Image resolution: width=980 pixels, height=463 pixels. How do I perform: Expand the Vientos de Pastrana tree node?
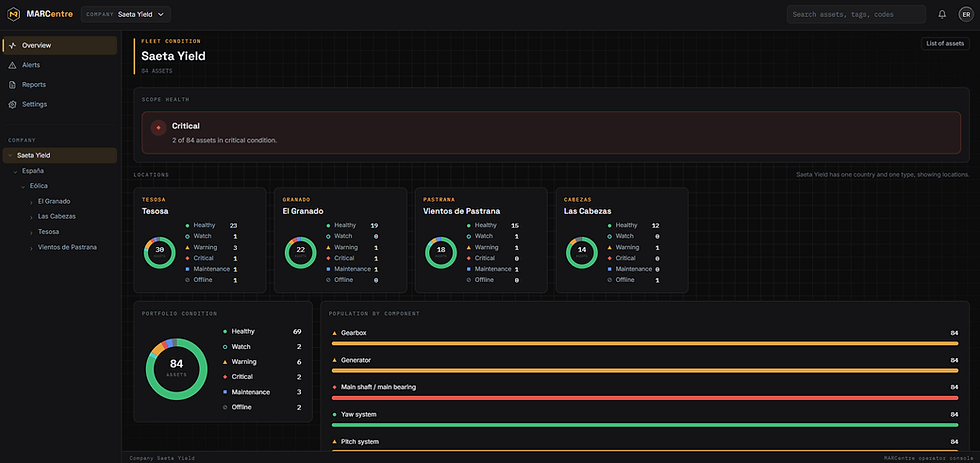[31, 247]
